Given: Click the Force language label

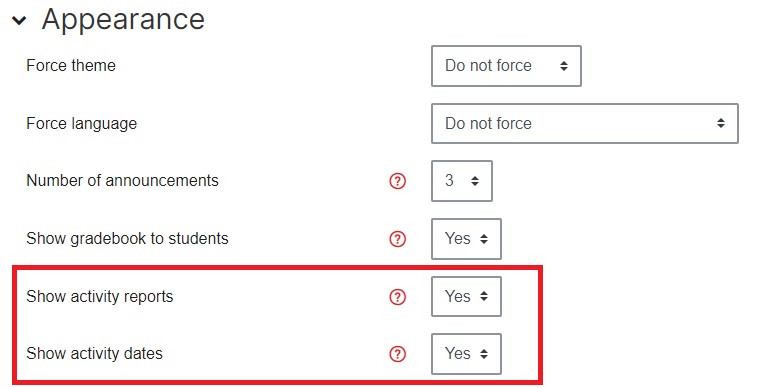Looking at the screenshot, I should [x=81, y=124].
